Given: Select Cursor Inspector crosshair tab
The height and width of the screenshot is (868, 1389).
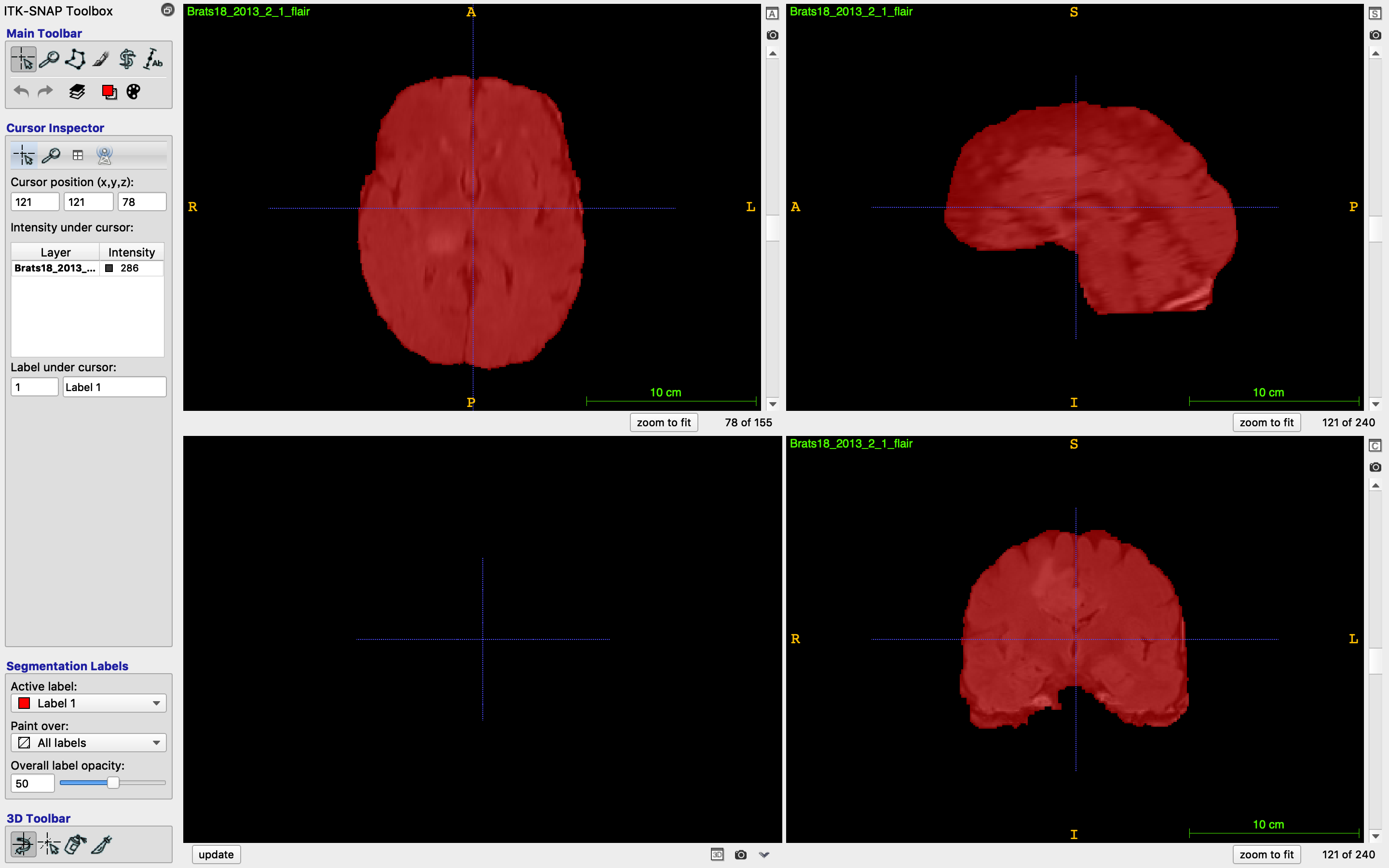Looking at the screenshot, I should (x=24, y=155).
